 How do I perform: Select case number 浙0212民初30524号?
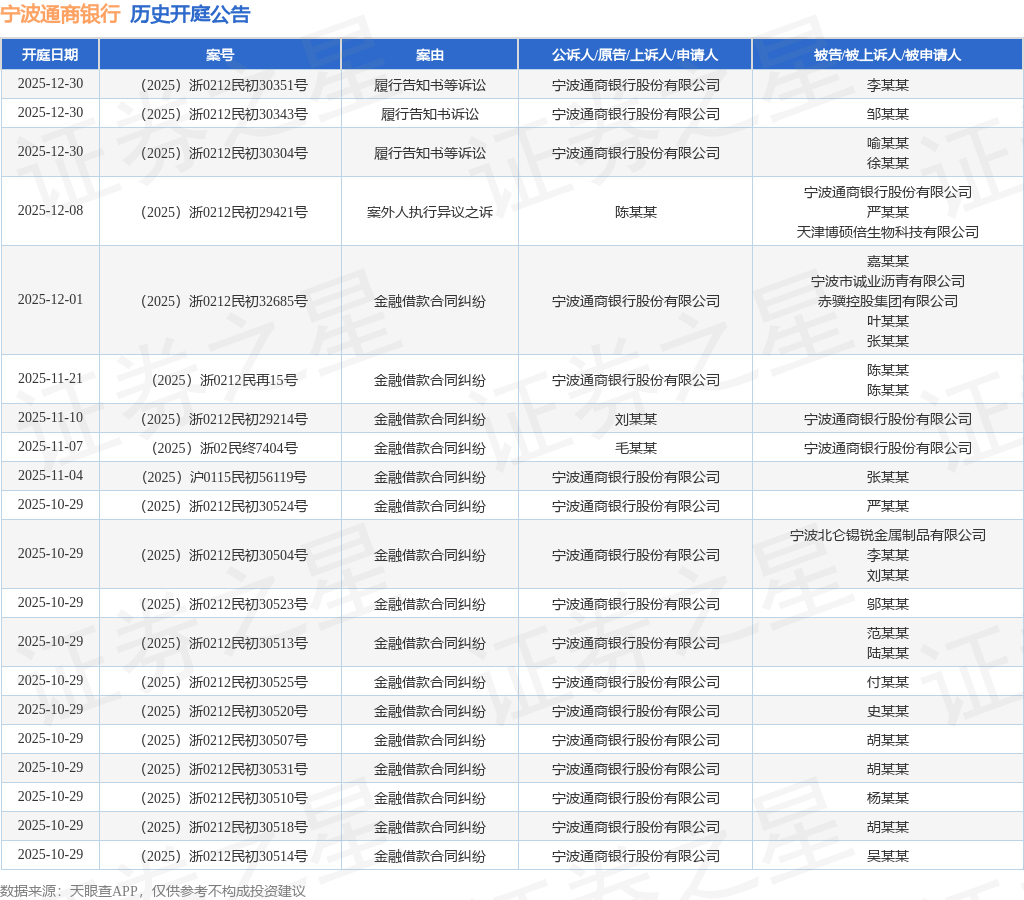coord(224,506)
